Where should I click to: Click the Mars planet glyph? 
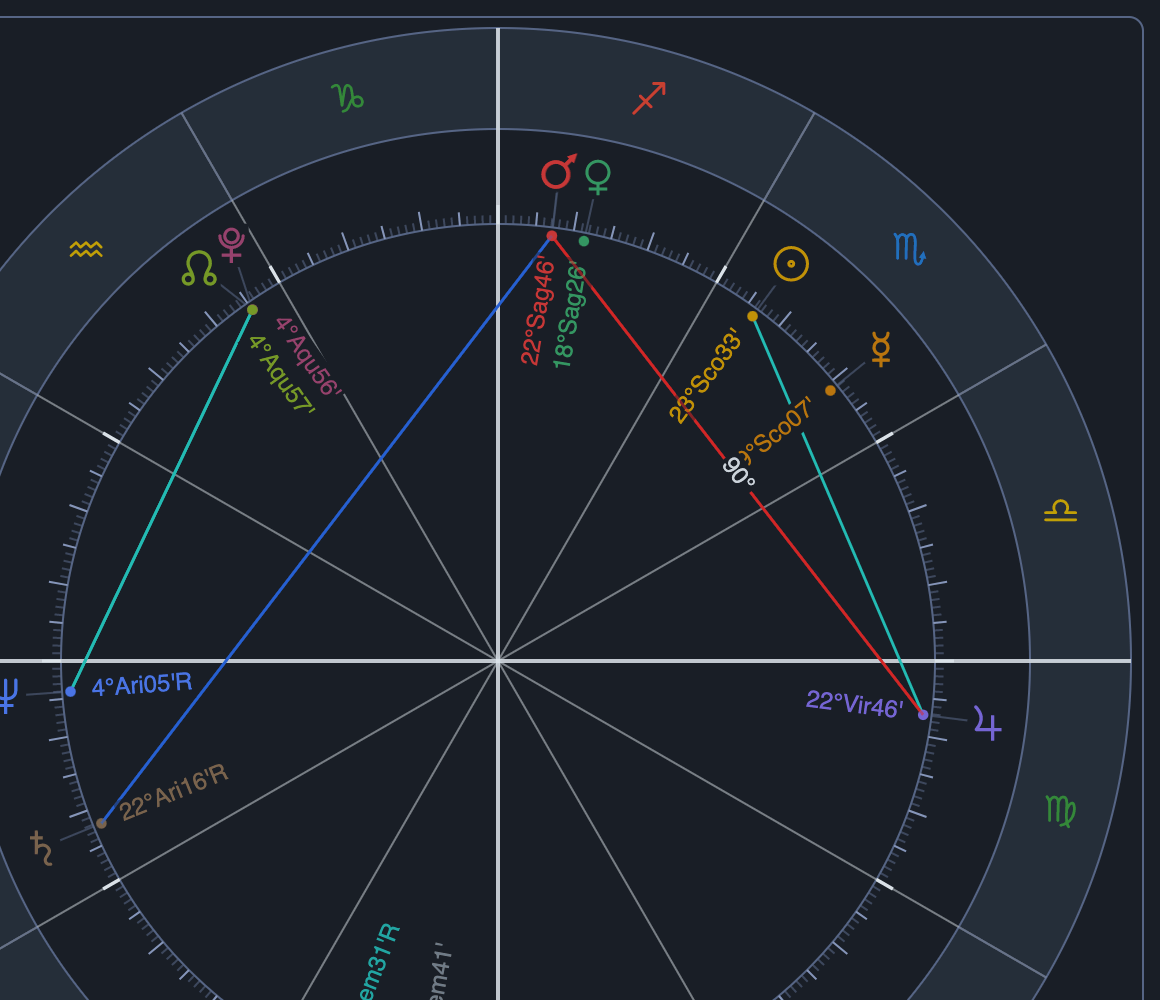(559, 172)
